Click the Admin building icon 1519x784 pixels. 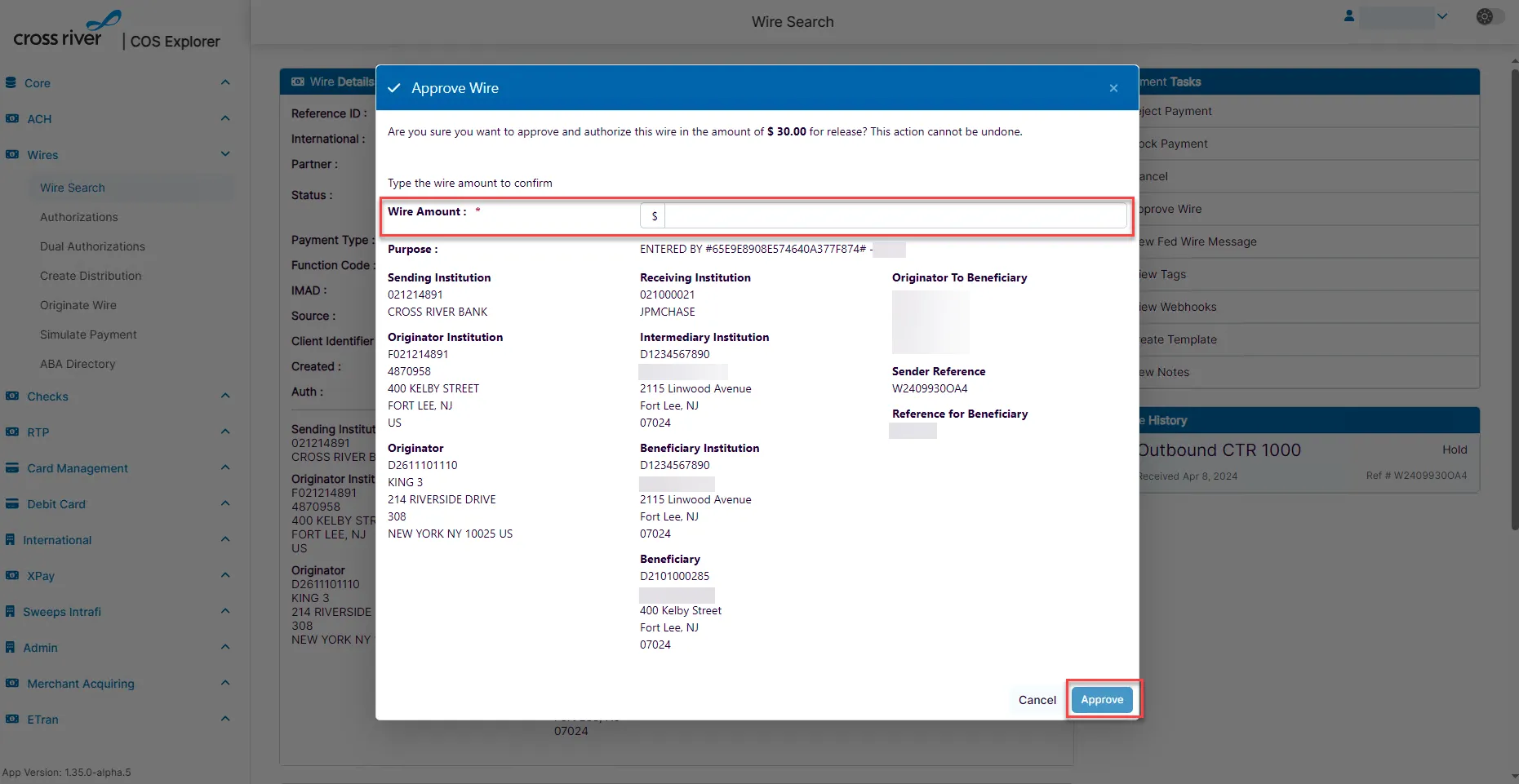pyautogui.click(x=11, y=647)
